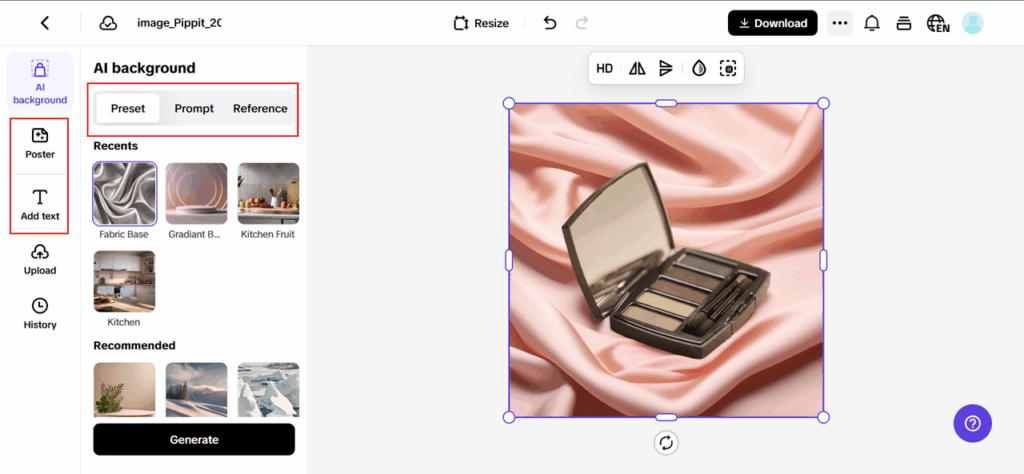
Task: Open the Upload panel
Action: [40, 259]
